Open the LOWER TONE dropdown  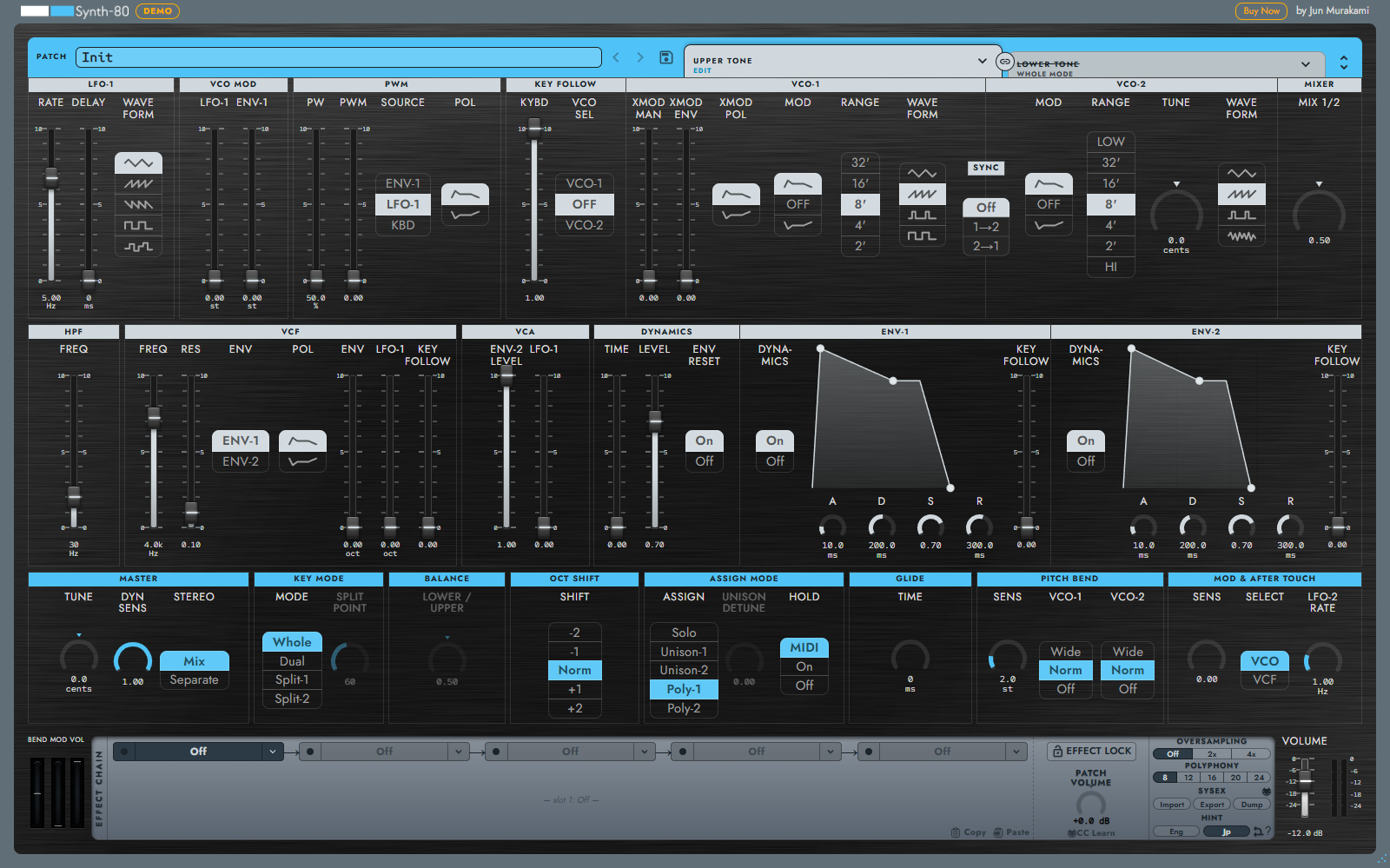tap(1305, 64)
